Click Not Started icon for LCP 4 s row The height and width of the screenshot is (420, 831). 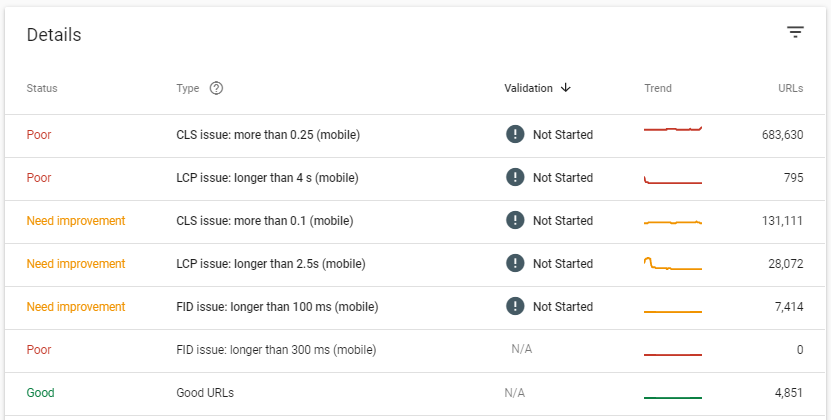(x=515, y=178)
